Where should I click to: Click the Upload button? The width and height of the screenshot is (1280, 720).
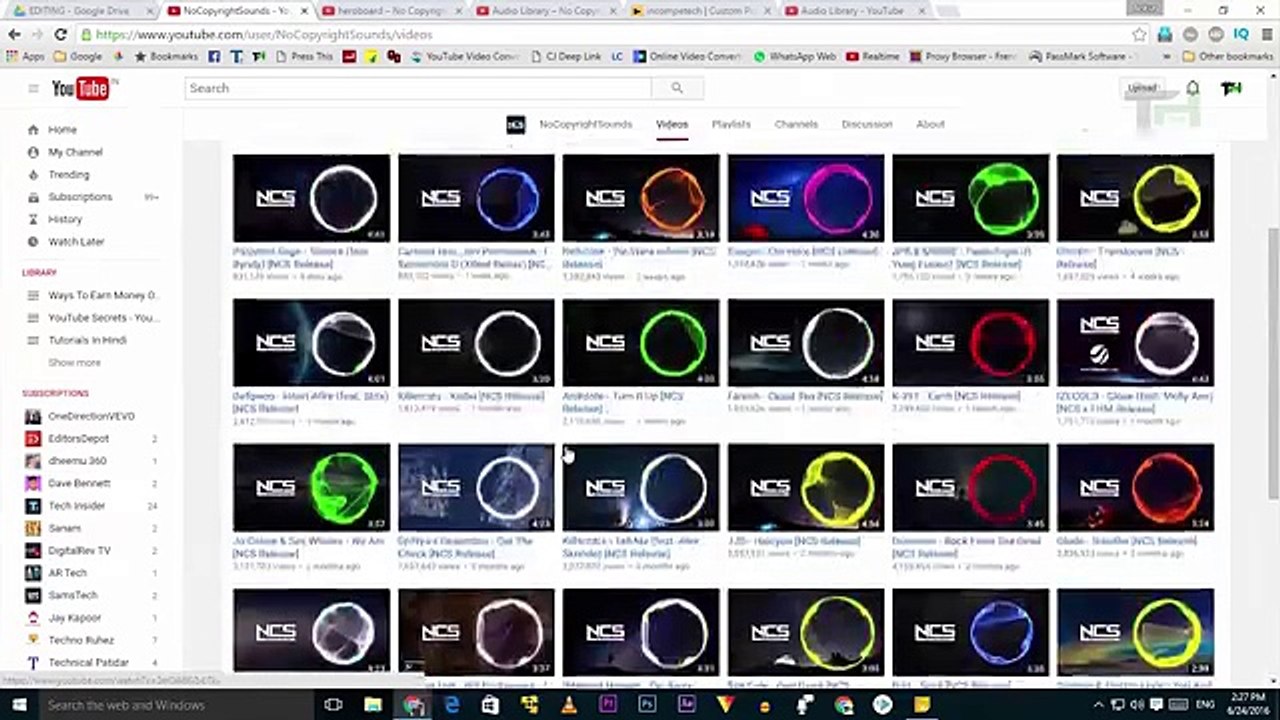pos(1143,88)
